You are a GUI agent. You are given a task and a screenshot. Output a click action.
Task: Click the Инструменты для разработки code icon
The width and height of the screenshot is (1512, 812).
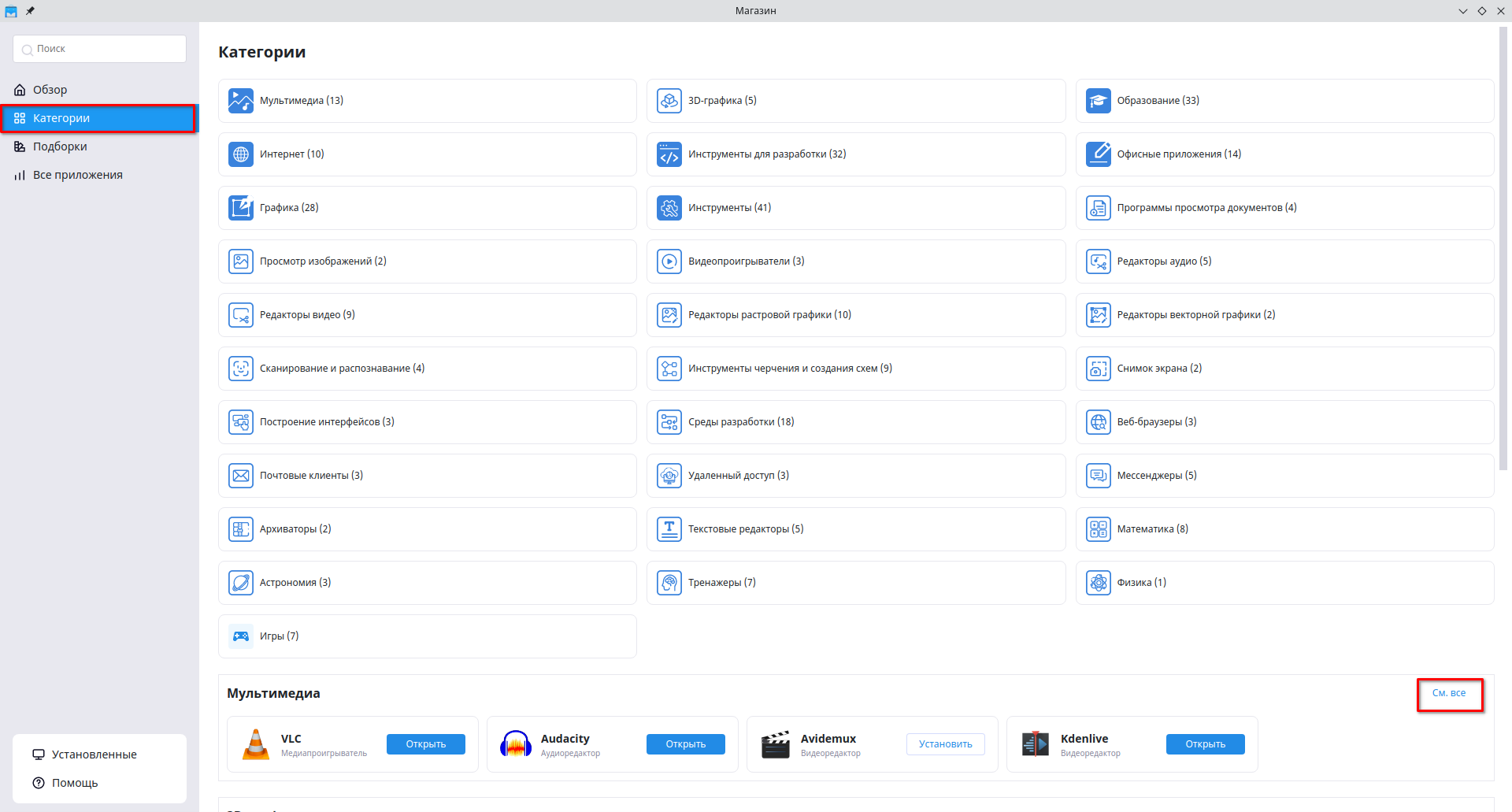click(669, 154)
